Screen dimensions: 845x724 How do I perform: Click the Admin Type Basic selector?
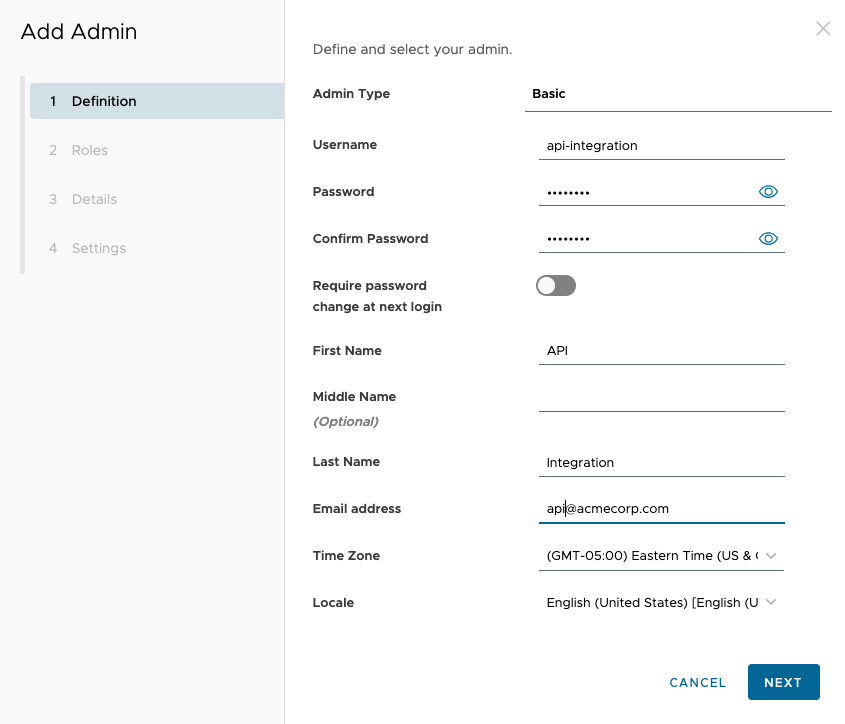[677, 94]
